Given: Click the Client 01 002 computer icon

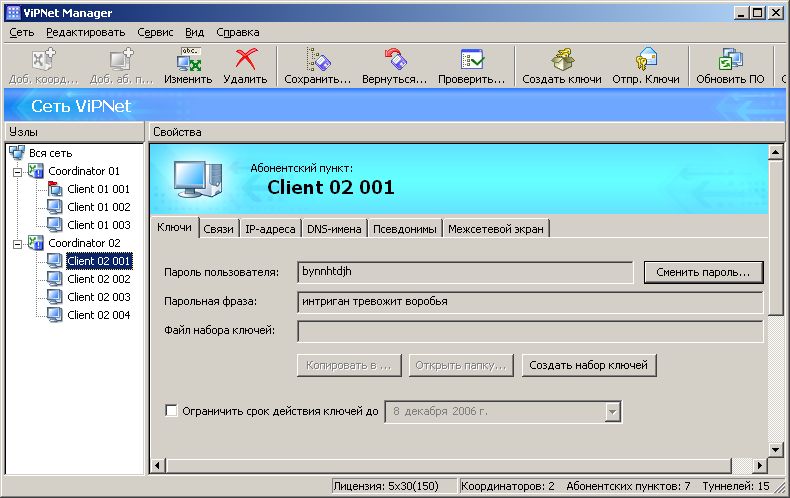Looking at the screenshot, I should pos(54,207).
